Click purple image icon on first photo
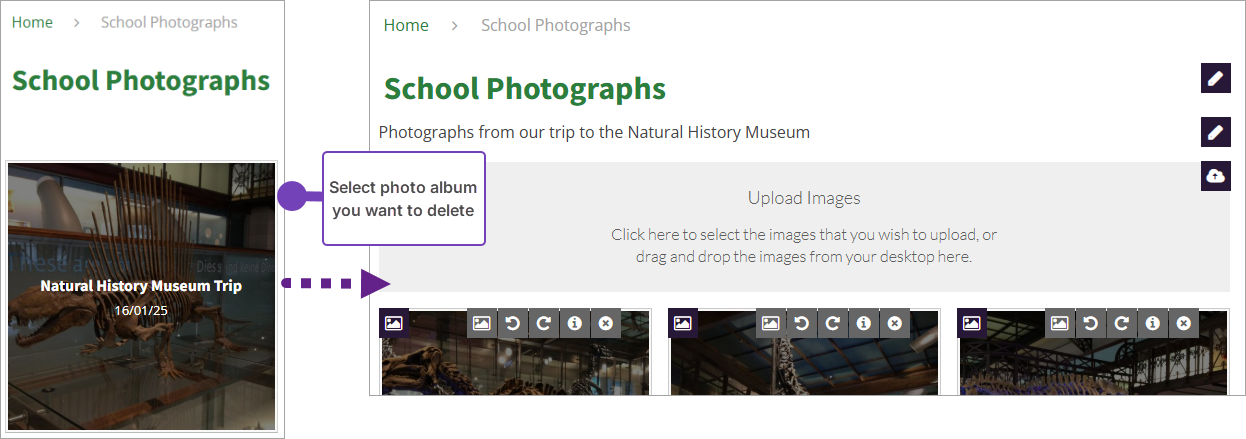The height and width of the screenshot is (439, 1246). coord(394,323)
